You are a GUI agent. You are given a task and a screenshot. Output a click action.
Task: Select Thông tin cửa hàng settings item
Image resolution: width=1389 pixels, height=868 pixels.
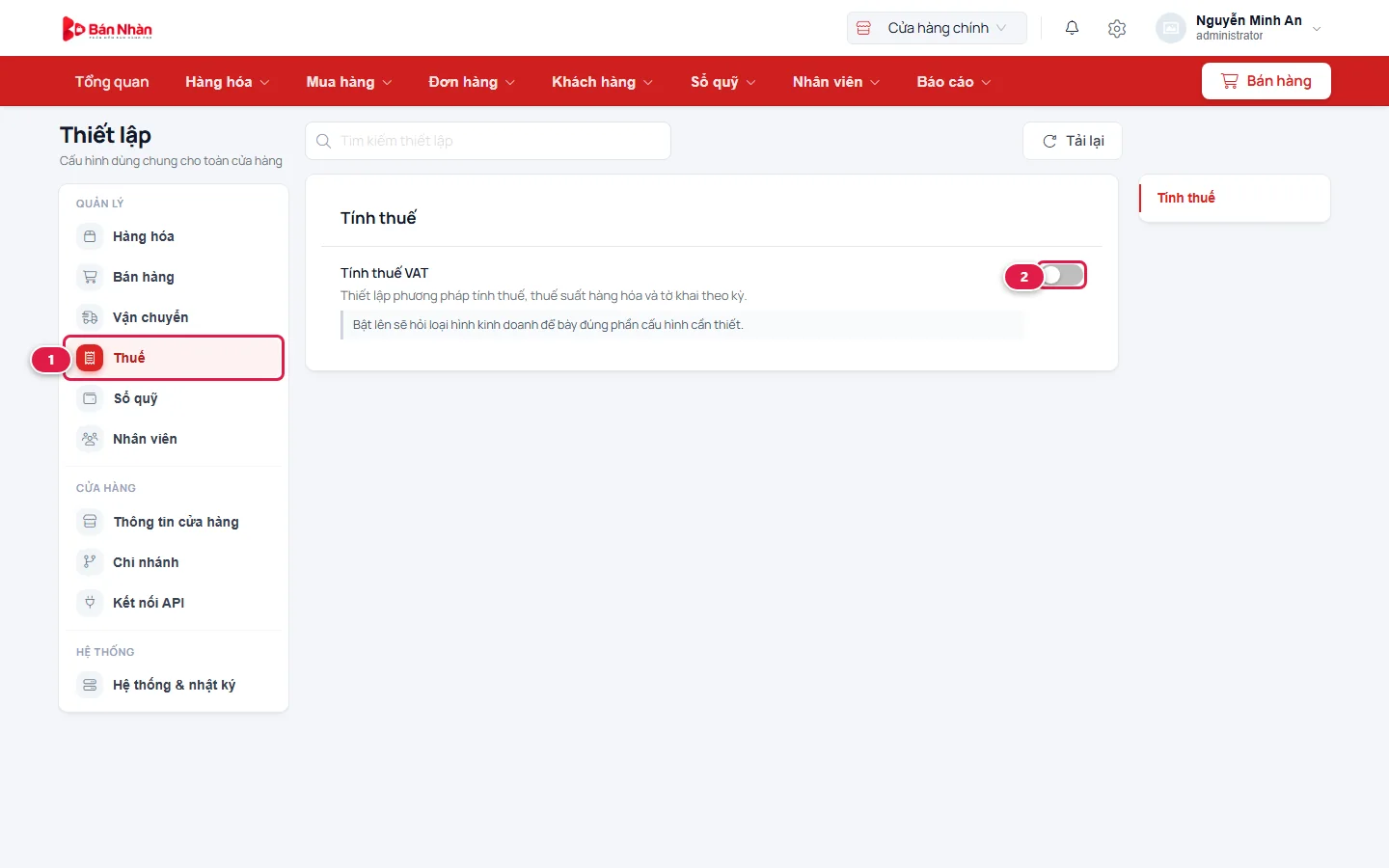tap(174, 522)
